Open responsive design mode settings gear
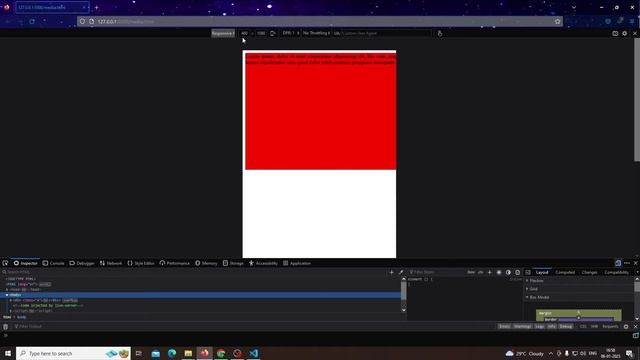640x360 pixels. [x=624, y=33]
